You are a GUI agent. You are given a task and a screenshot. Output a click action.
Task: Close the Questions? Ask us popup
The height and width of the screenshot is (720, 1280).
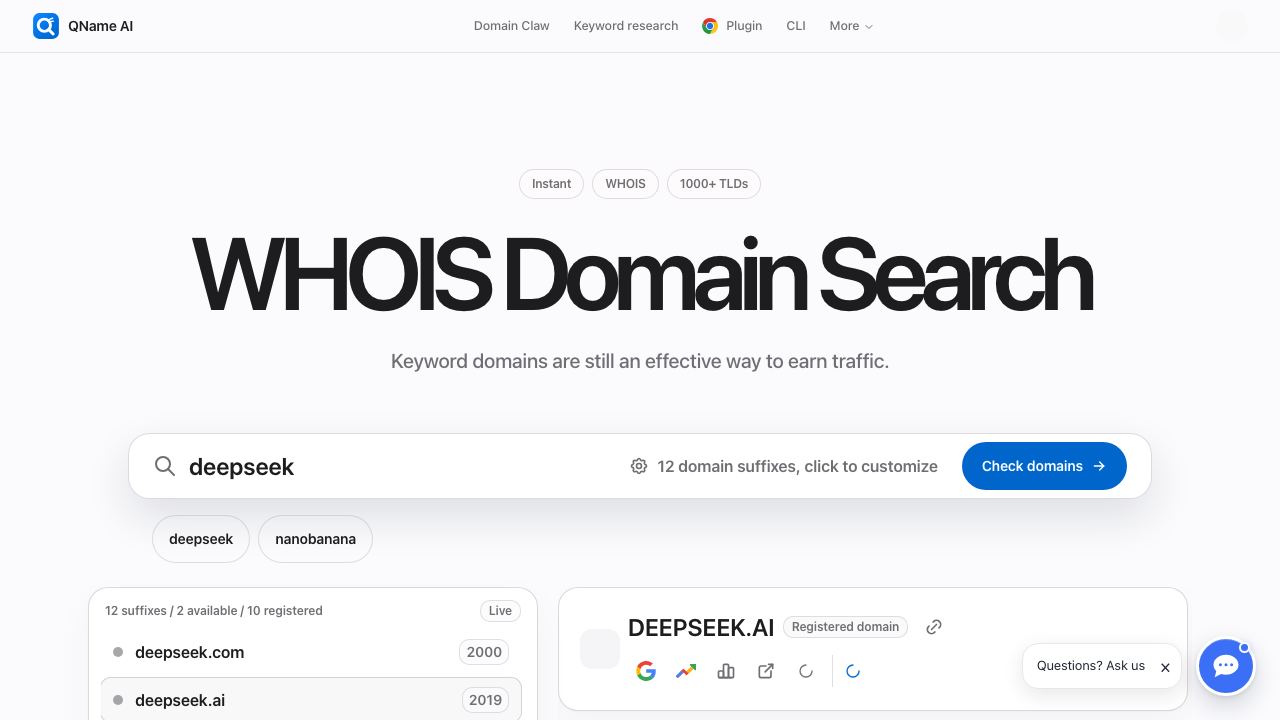(x=1165, y=667)
